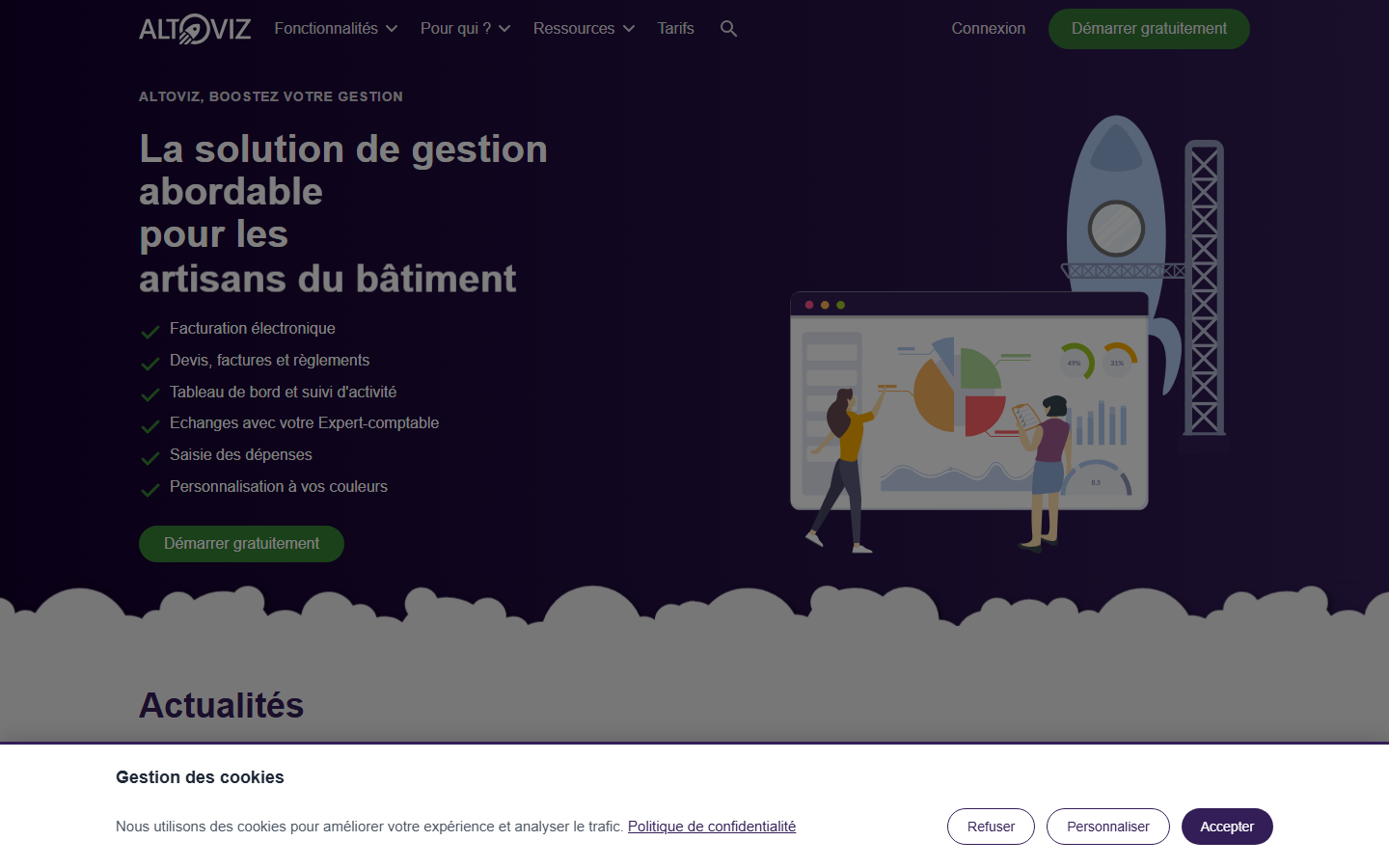Click 'Echanges avec votre Expert-comptable' text
Image resolution: width=1389 pixels, height=868 pixels.
(x=304, y=423)
